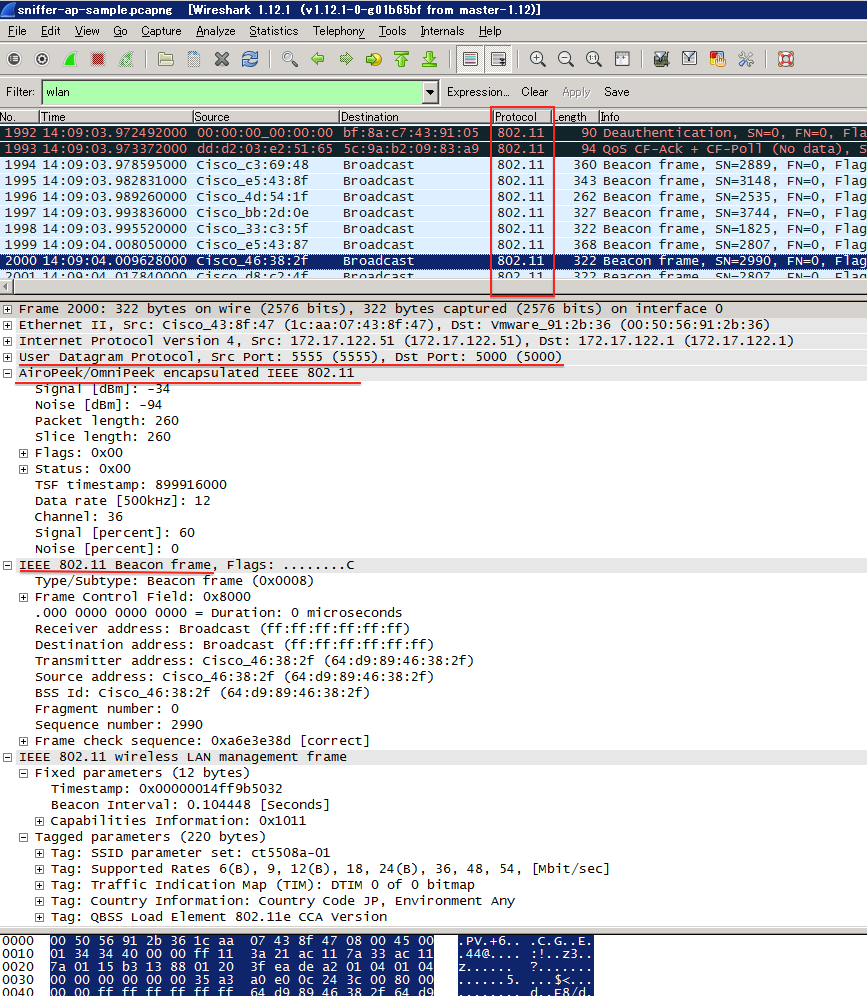This screenshot has height=996, width=867.
Task: Restart the running live capture
Action: [x=126, y=59]
